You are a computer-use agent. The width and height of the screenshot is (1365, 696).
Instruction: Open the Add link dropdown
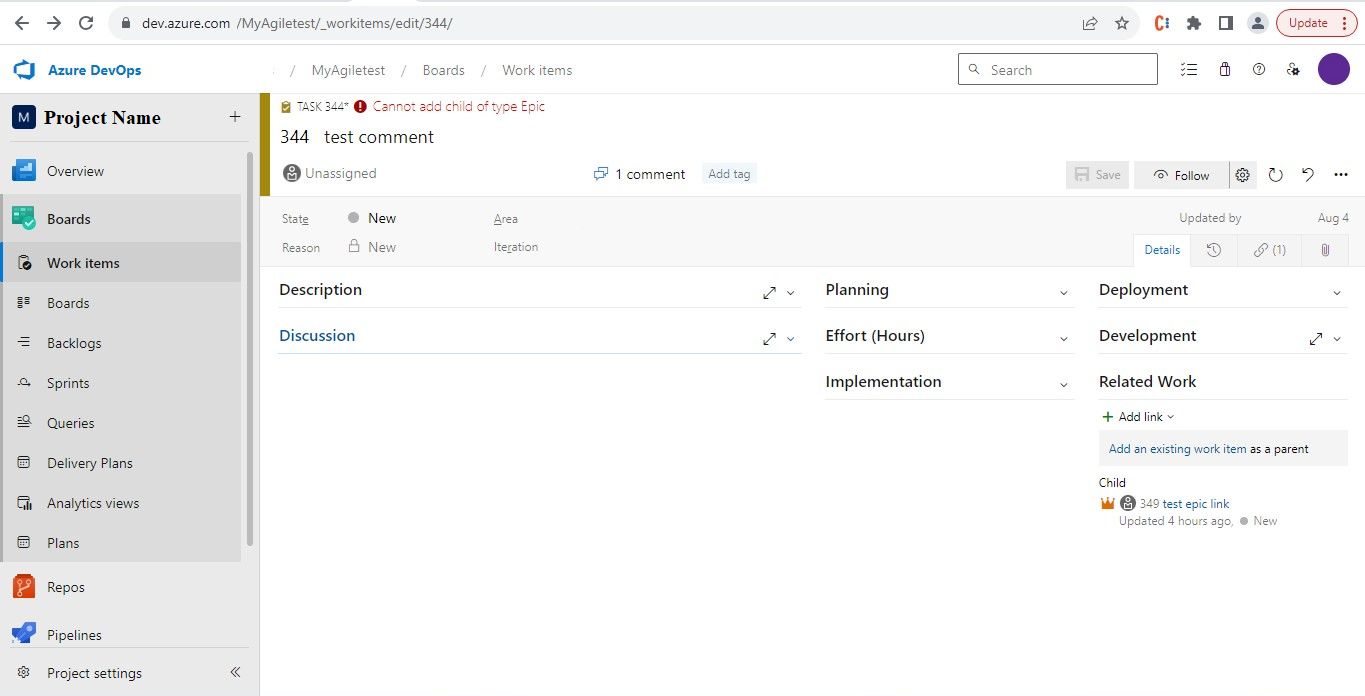tap(1138, 417)
